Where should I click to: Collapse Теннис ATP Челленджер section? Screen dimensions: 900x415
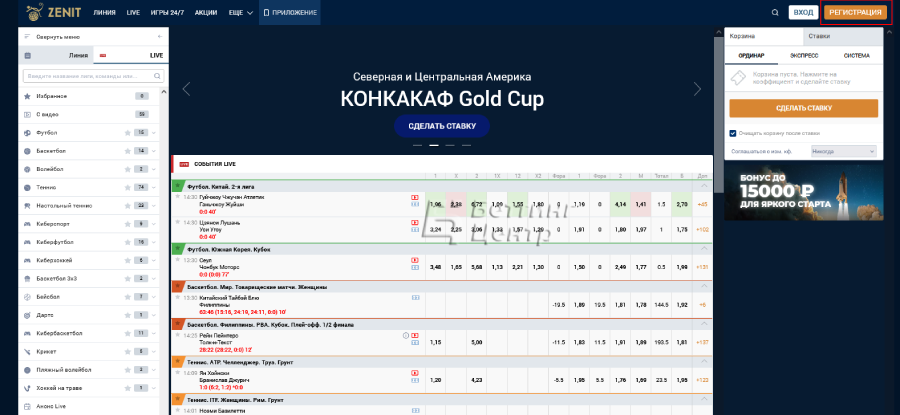click(x=703, y=362)
